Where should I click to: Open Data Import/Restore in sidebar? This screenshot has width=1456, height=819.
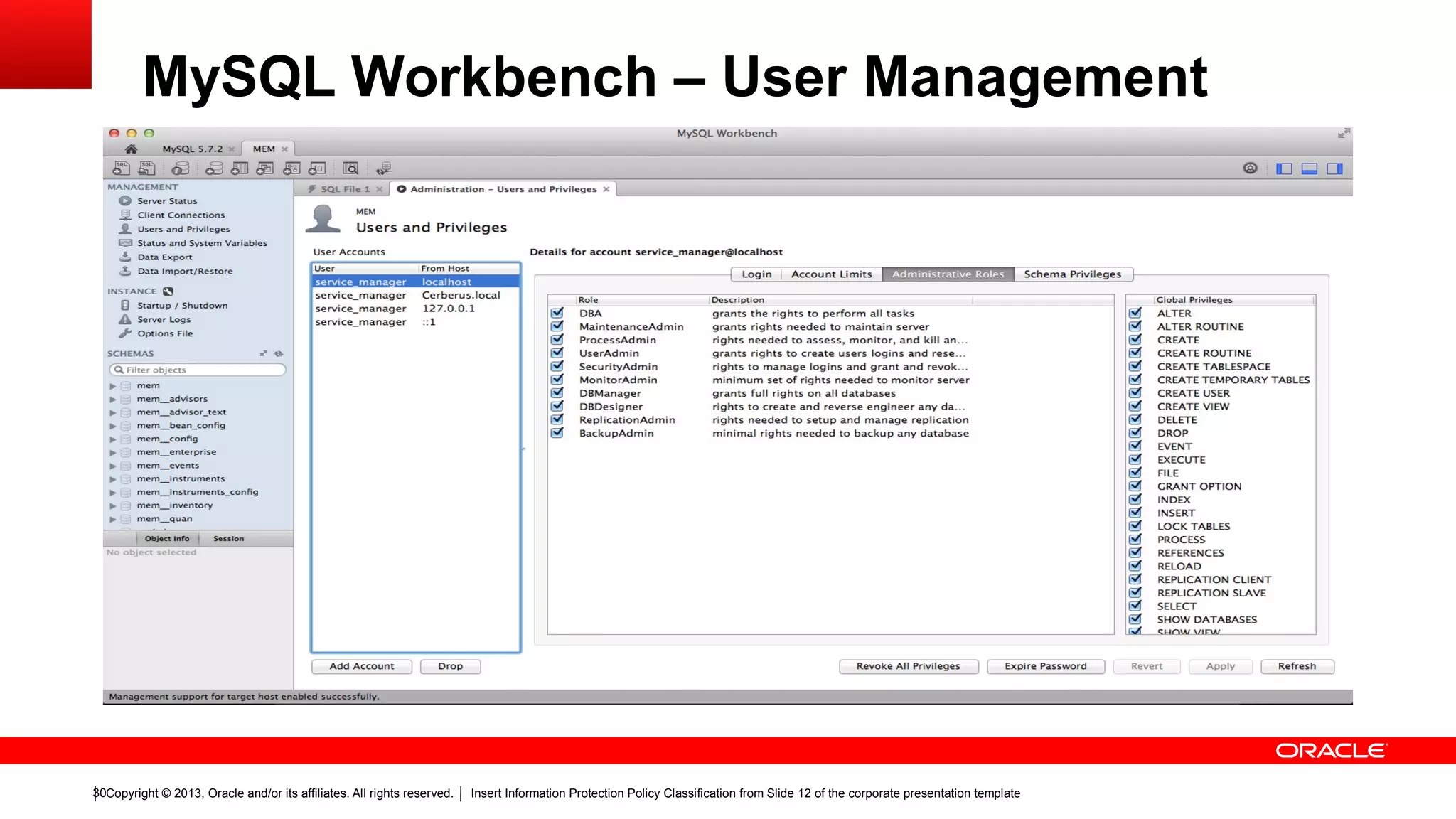185,271
